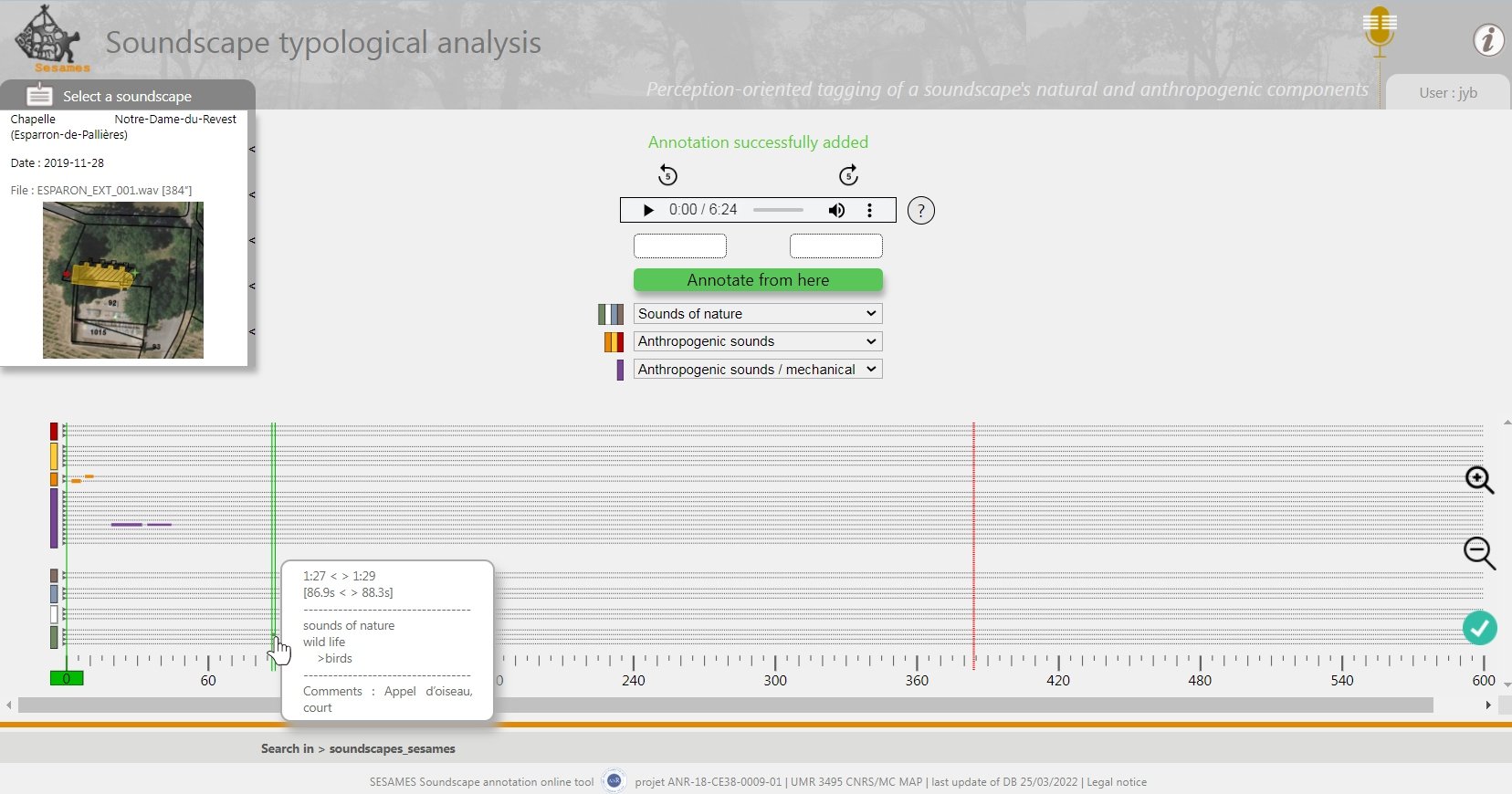Click the golden microphone icon
The image size is (1512, 794).
pos(1380,31)
